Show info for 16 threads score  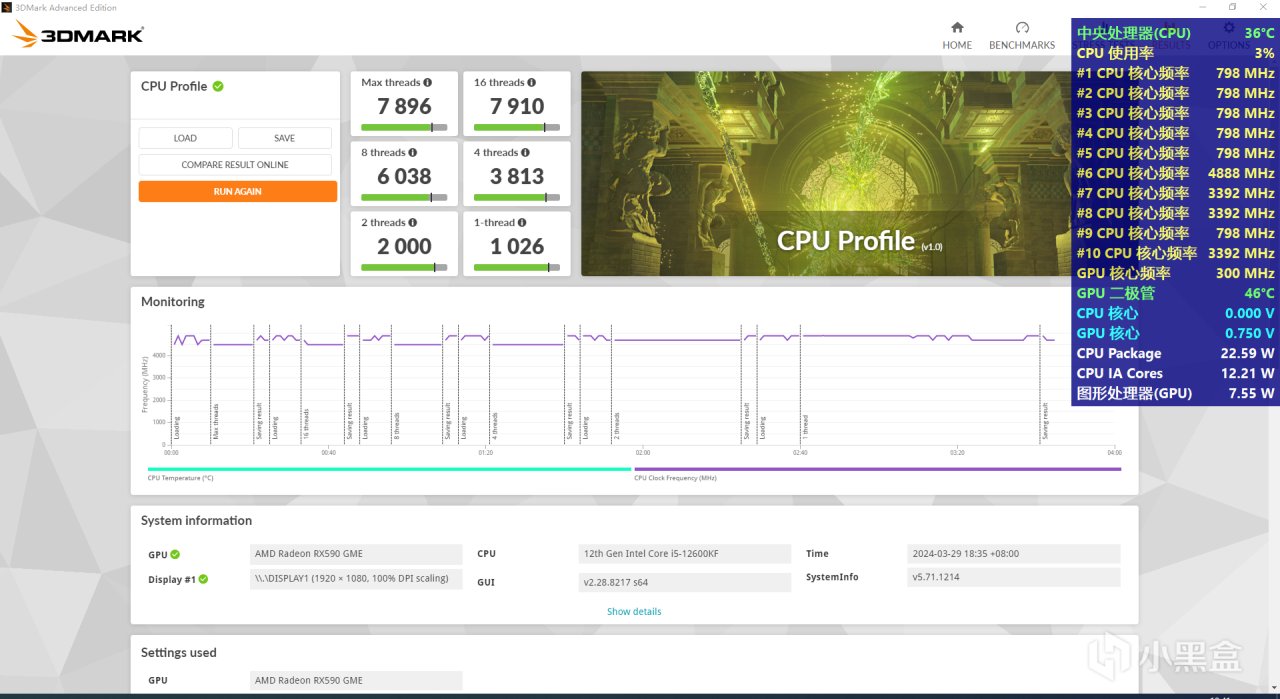tap(531, 83)
